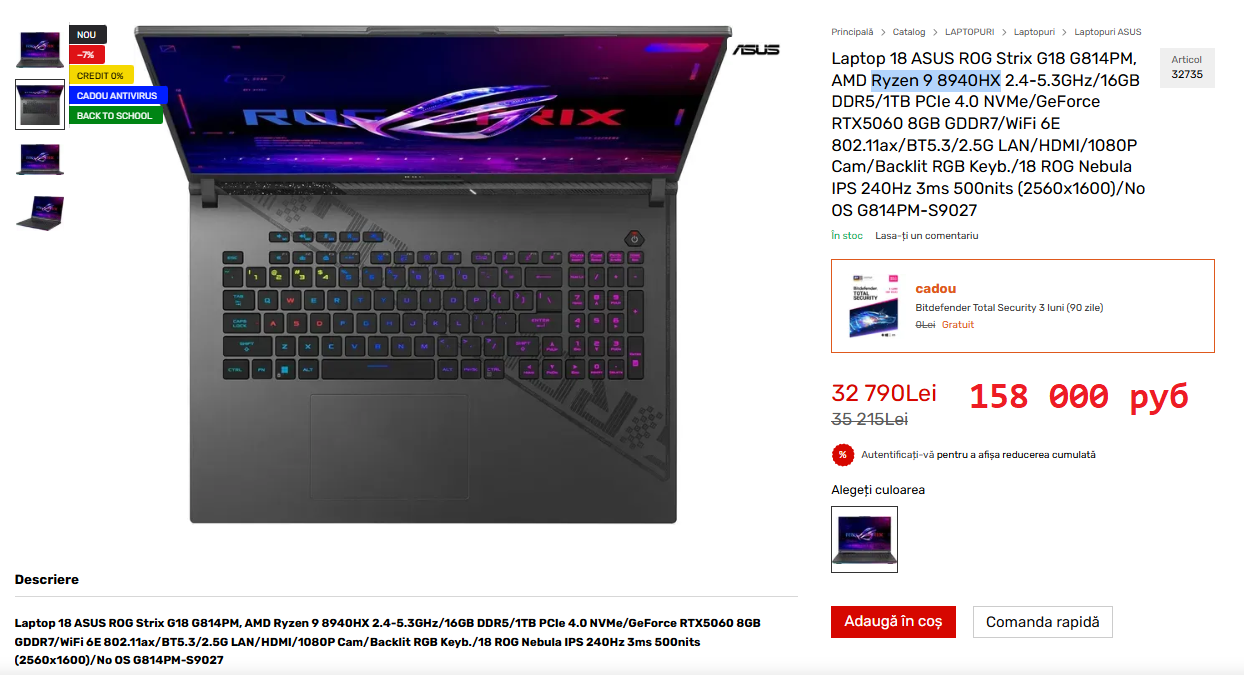This screenshot has width=1244, height=675.
Task: Select the top-down keyboard view thumbnail
Action: [x=40, y=104]
